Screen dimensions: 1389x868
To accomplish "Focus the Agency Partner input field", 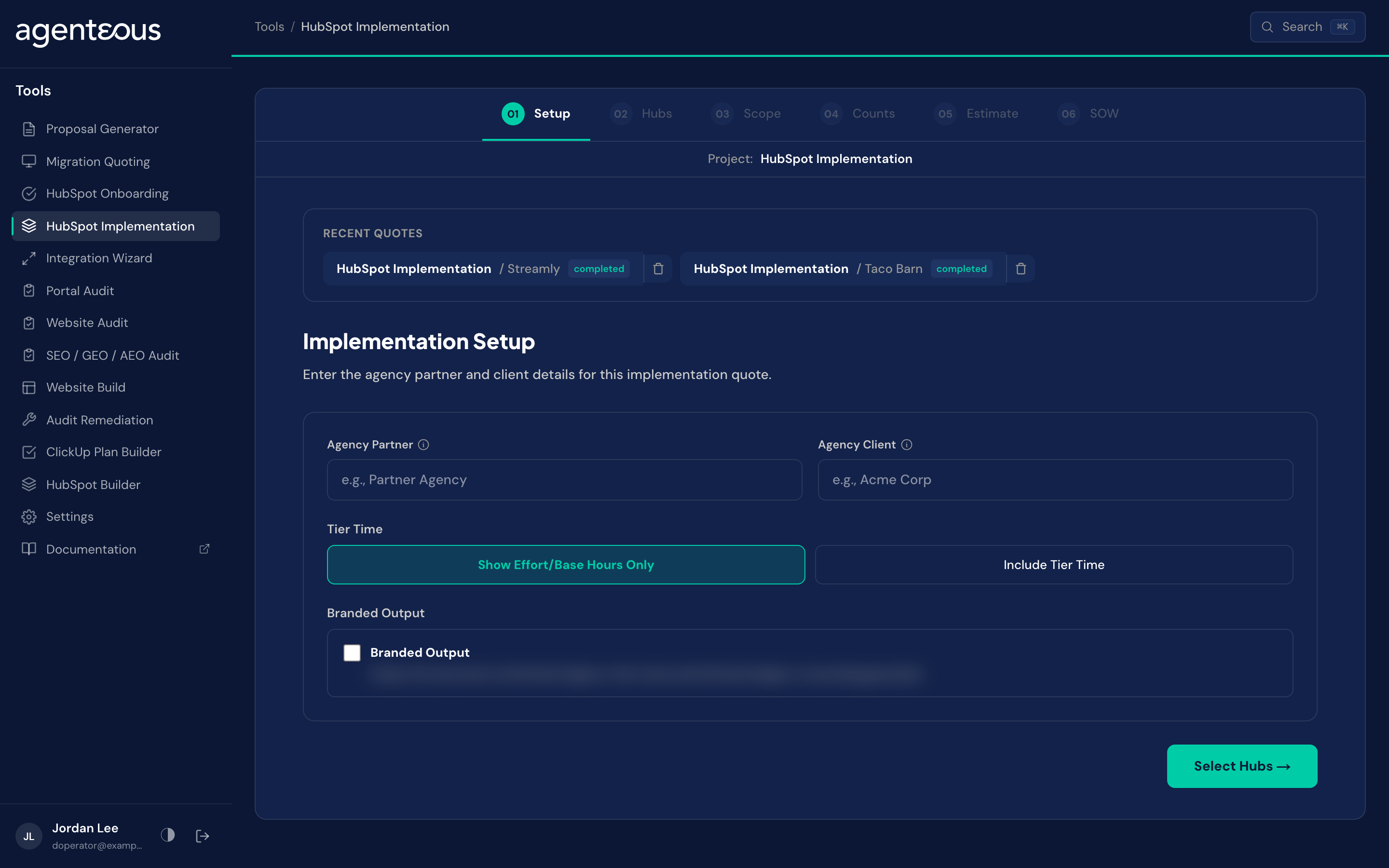I will pos(564,480).
